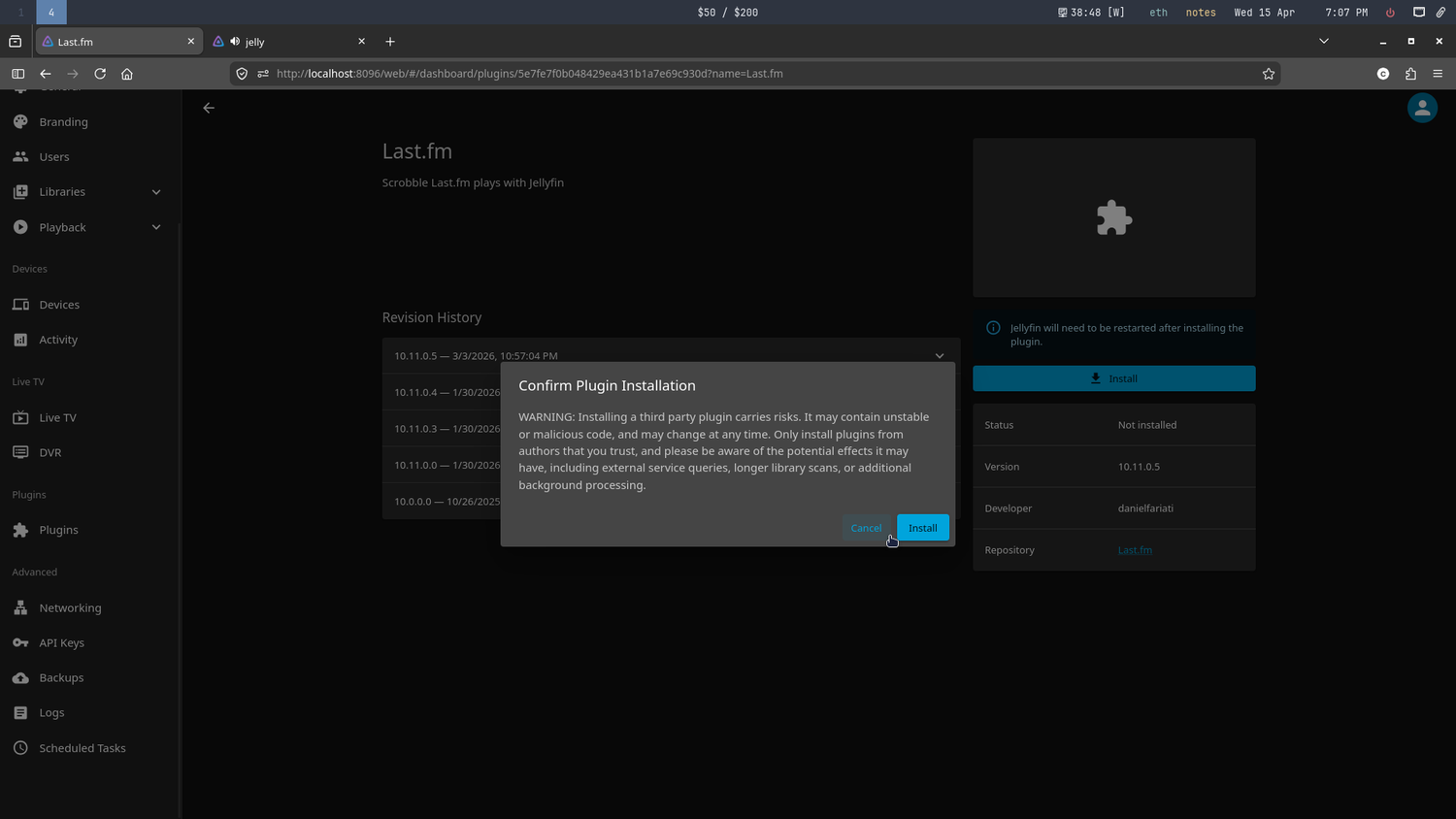Go back using dashboard back arrow
The image size is (1456, 819).
pos(209,108)
